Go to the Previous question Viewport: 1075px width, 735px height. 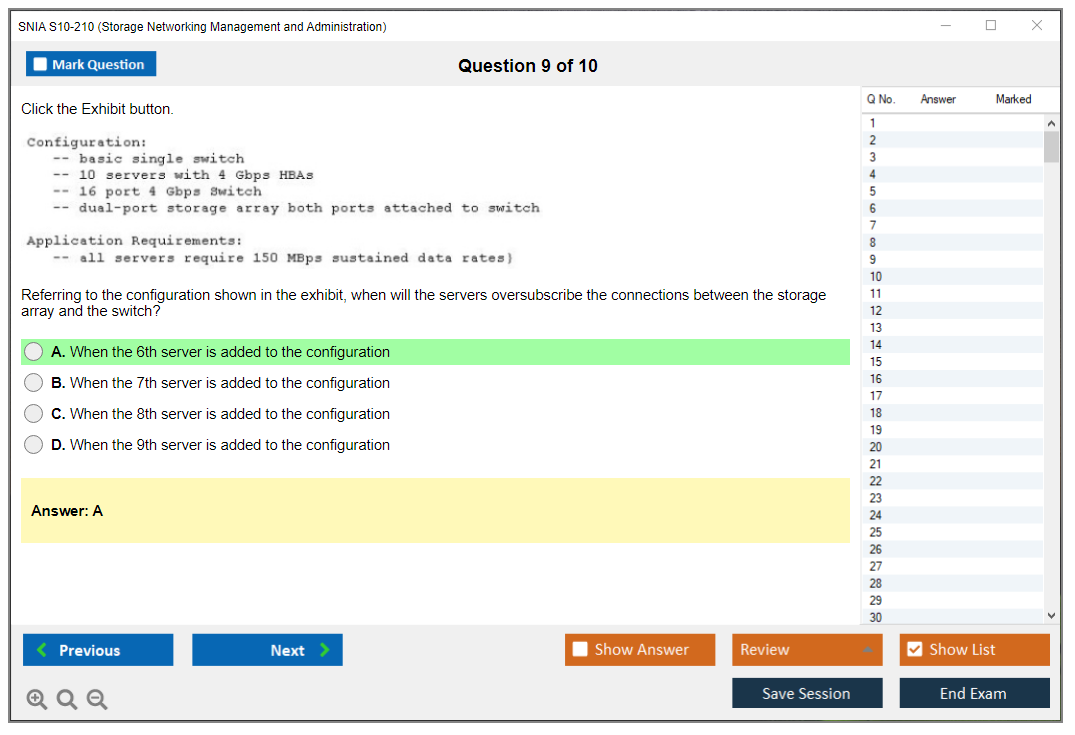(x=98, y=650)
